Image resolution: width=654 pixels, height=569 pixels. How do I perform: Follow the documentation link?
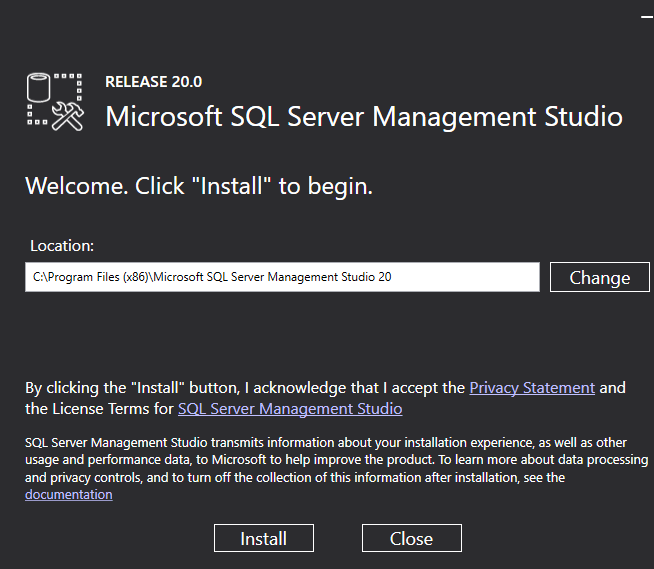[x=68, y=494]
